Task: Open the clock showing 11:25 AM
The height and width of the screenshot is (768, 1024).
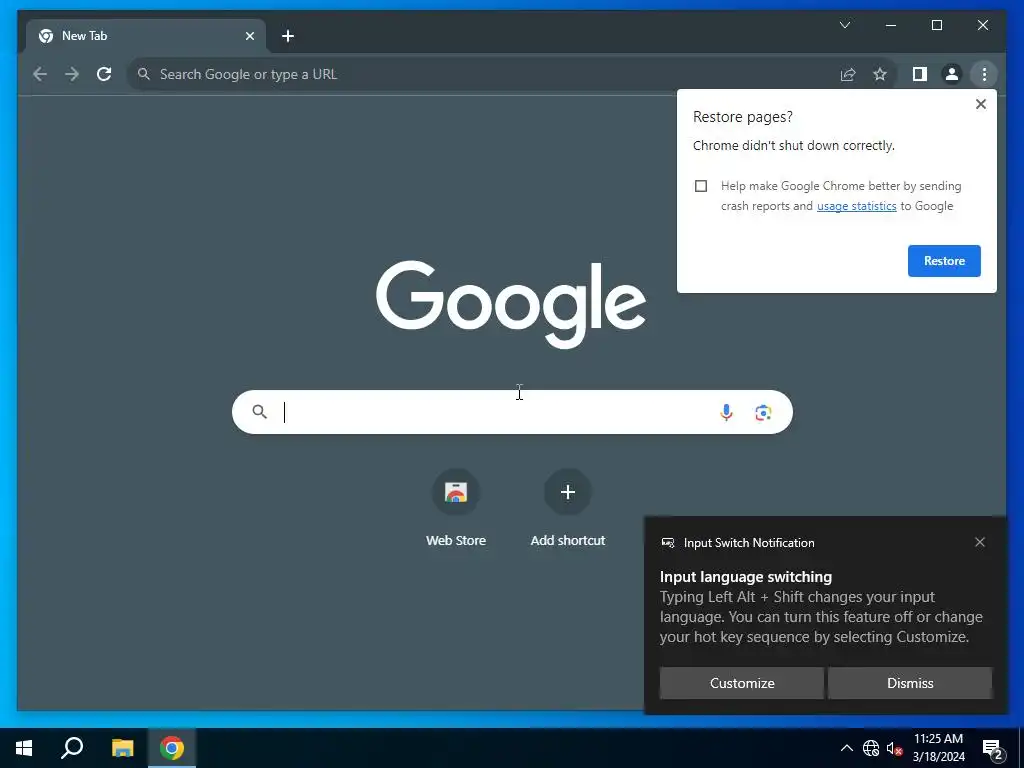Action: pyautogui.click(x=938, y=748)
